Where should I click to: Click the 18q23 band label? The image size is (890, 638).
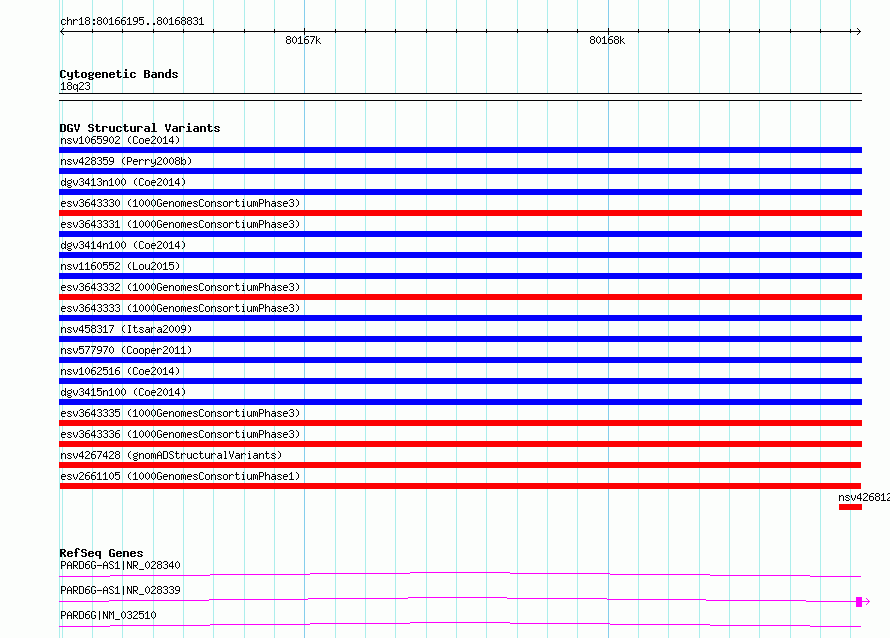point(75,86)
